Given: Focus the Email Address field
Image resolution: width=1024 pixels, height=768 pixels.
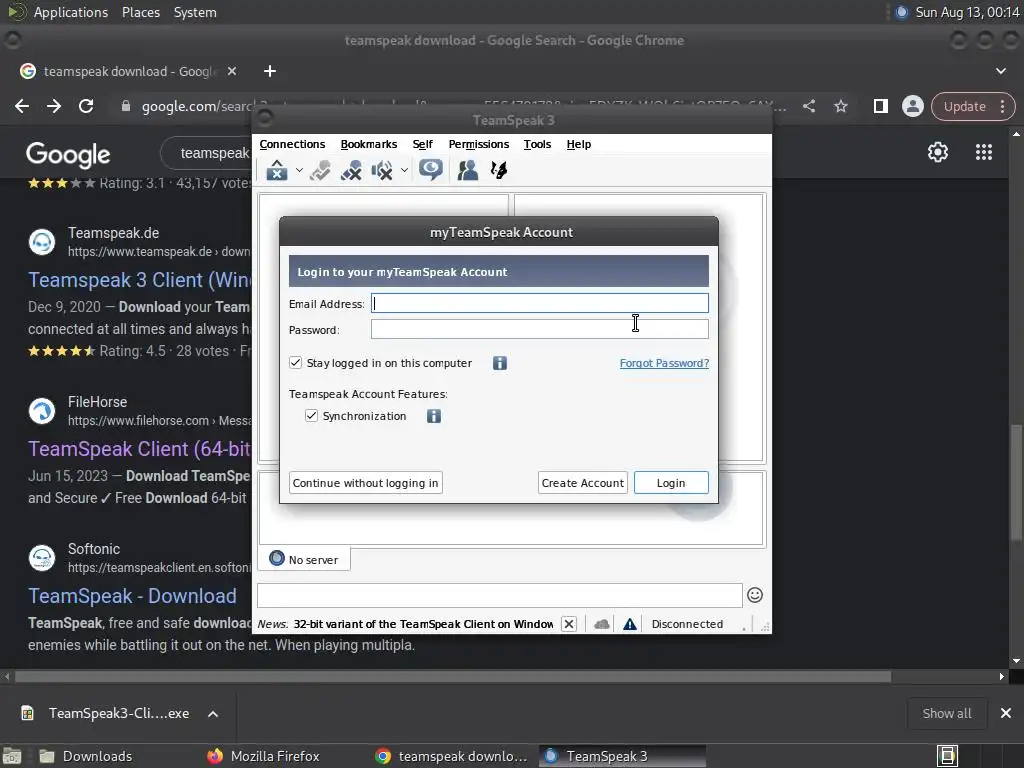Looking at the screenshot, I should click(539, 303).
